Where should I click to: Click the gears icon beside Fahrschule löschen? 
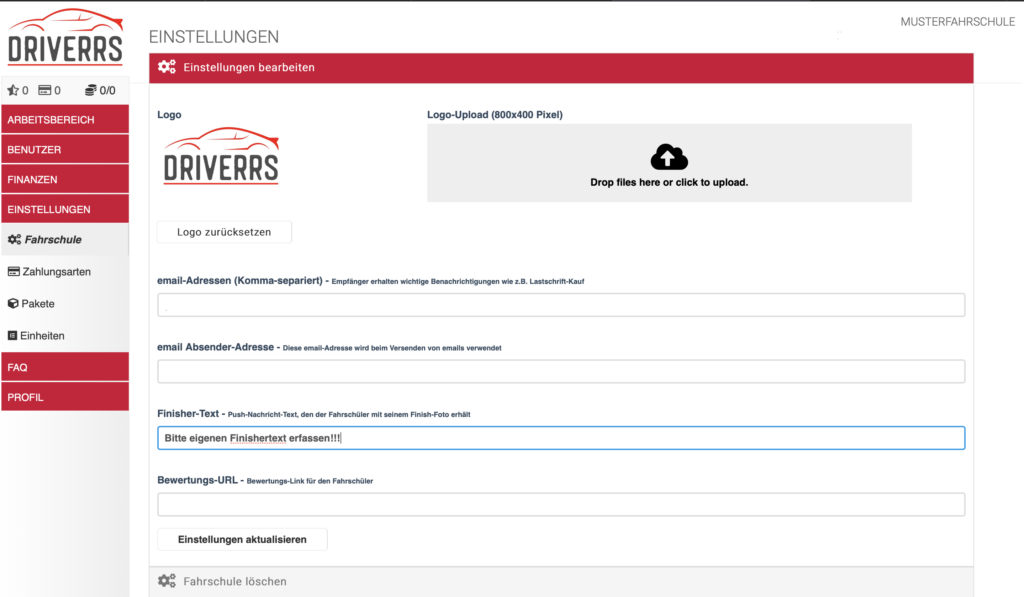pos(167,581)
